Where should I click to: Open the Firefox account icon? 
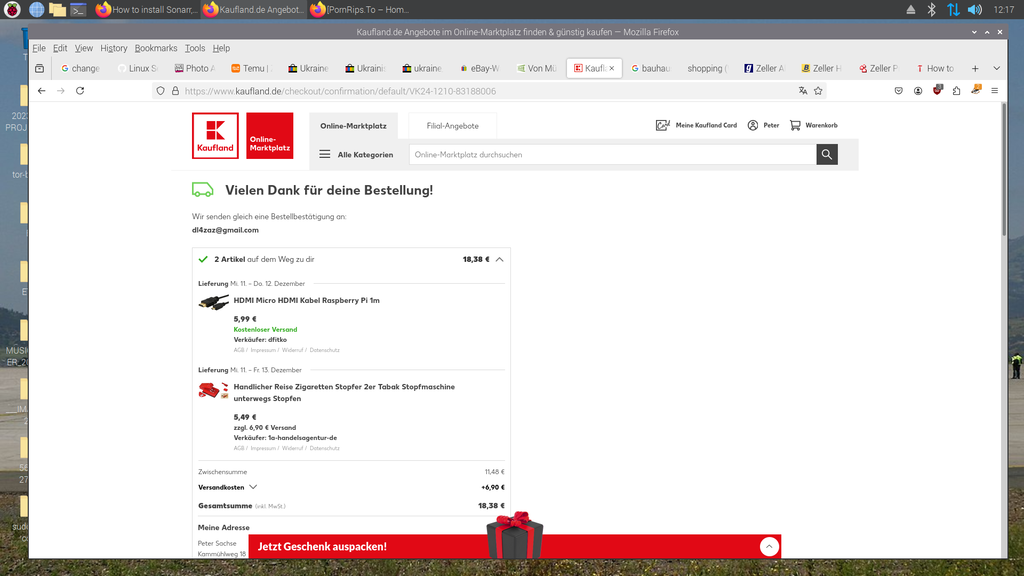pyautogui.click(x=918, y=91)
